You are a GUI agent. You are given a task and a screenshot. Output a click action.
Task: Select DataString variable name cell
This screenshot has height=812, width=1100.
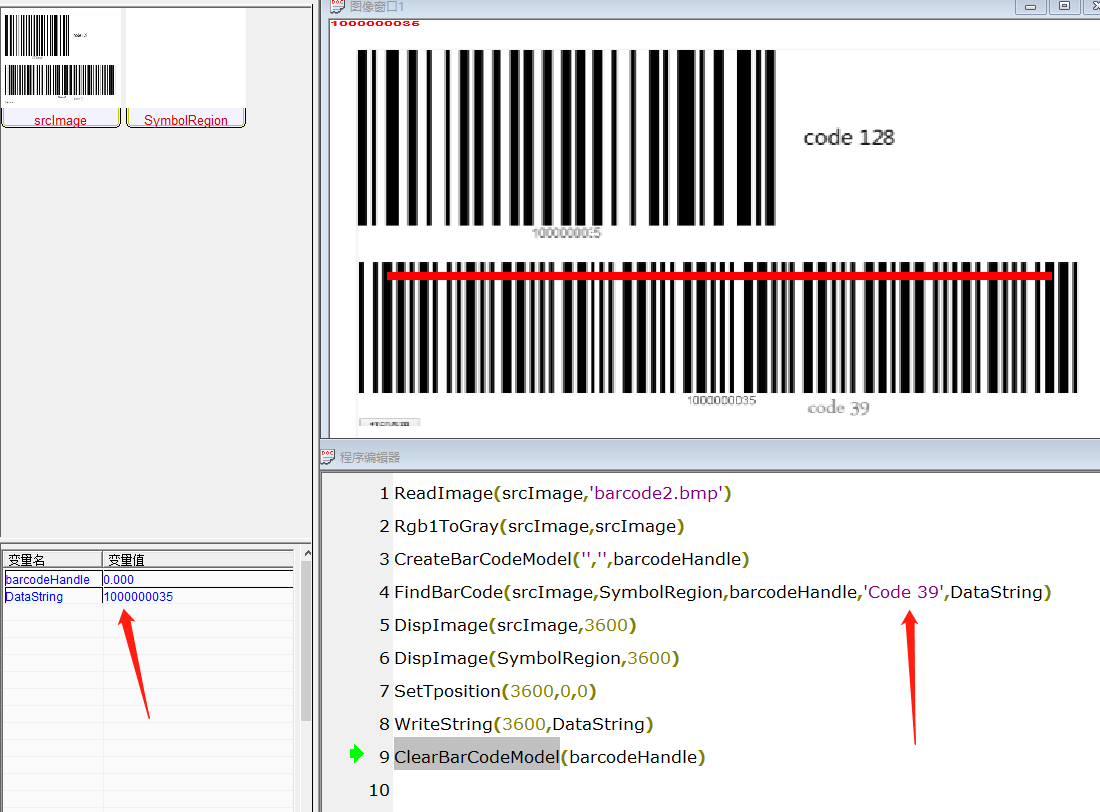(x=53, y=597)
